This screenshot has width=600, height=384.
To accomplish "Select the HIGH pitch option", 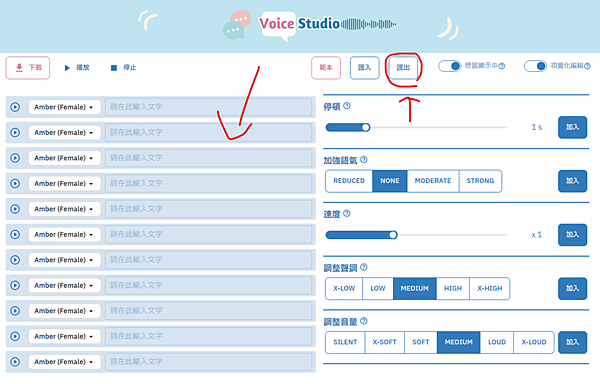I will pos(453,288).
